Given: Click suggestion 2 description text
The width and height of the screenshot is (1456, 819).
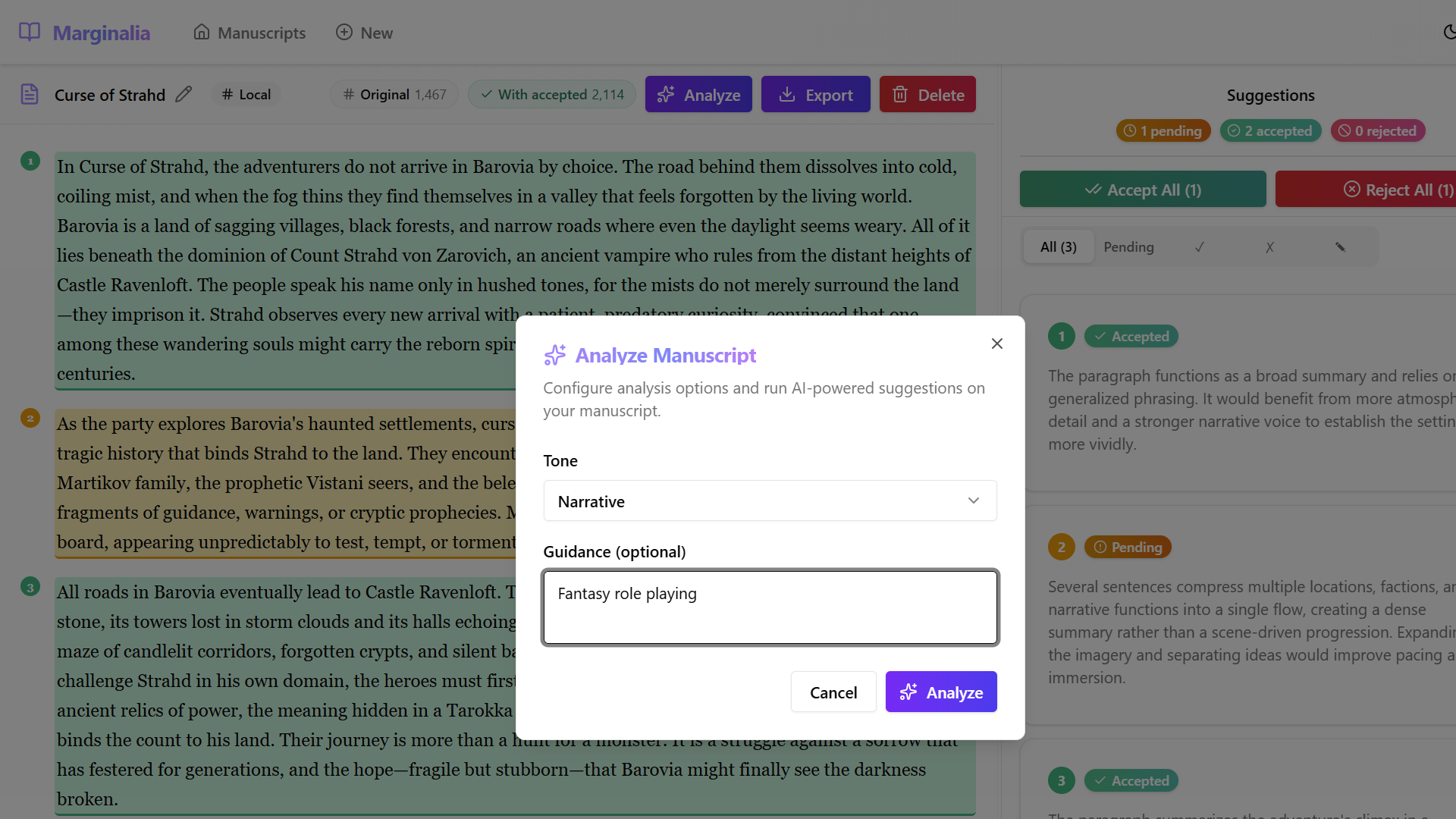Looking at the screenshot, I should [1251, 632].
